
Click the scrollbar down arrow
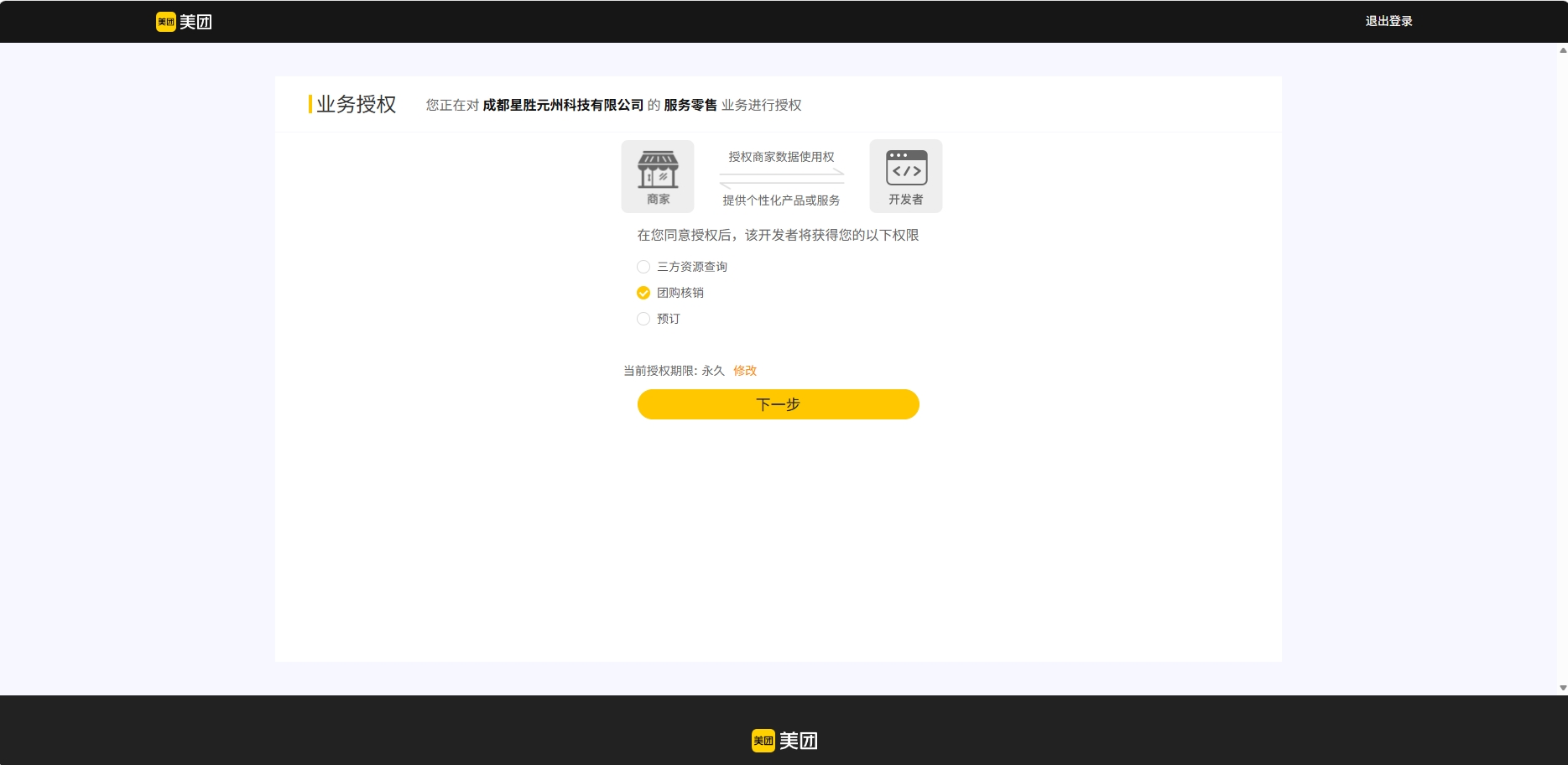pyautogui.click(x=1562, y=688)
